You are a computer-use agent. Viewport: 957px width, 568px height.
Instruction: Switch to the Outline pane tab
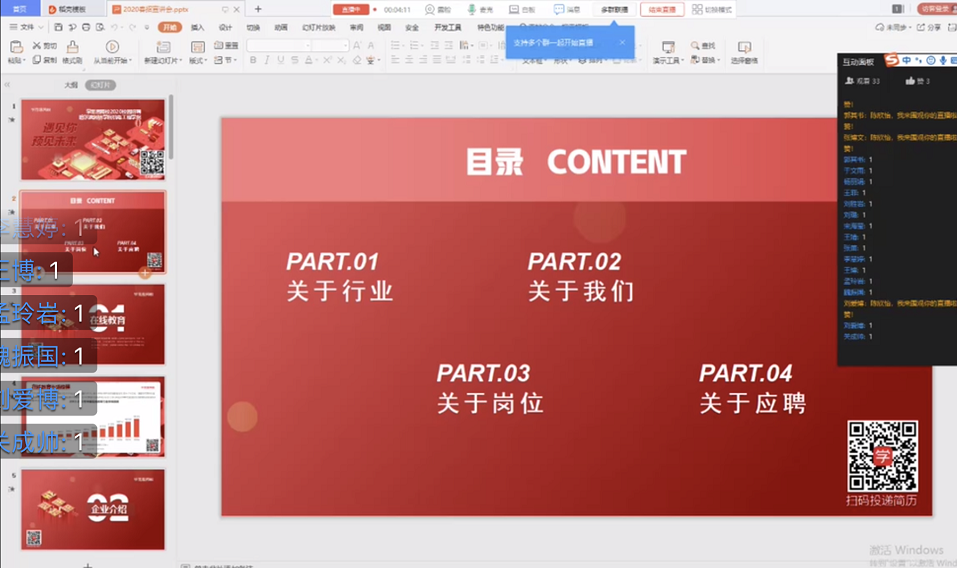point(71,85)
